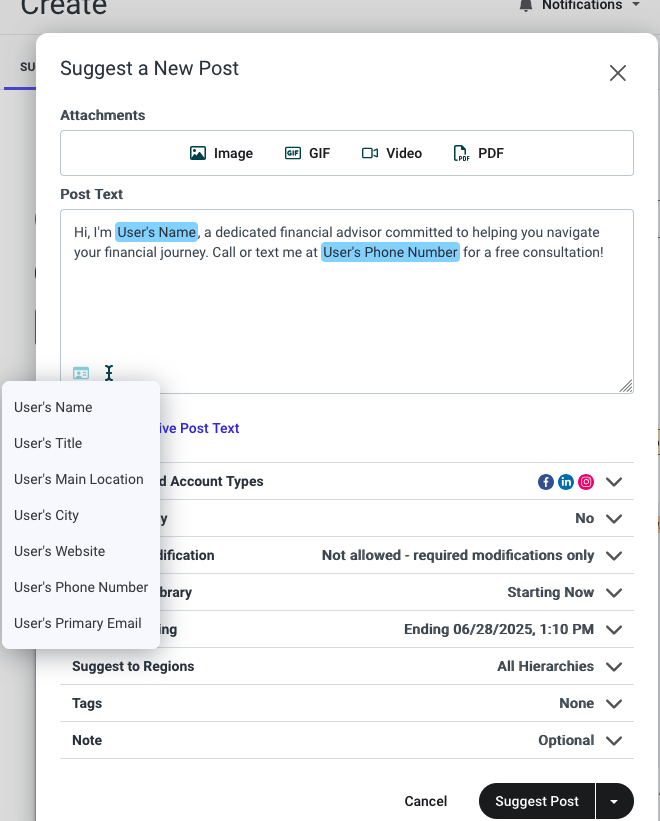Attach an Image to the post
This screenshot has height=821, width=660.
point(221,153)
